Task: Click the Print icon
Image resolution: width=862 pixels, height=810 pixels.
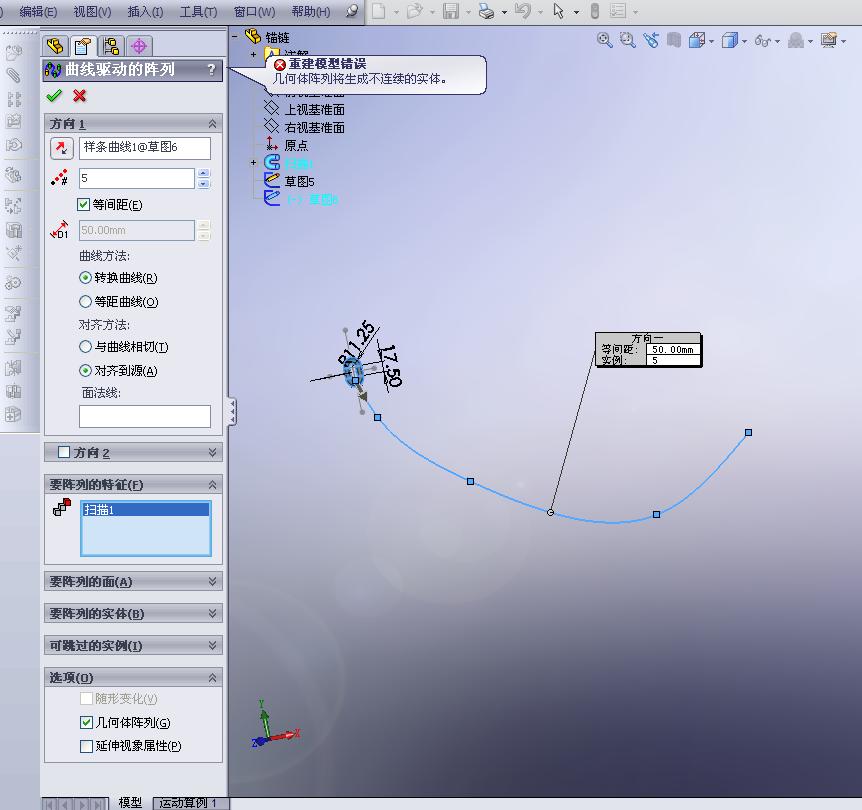Action: click(x=487, y=11)
